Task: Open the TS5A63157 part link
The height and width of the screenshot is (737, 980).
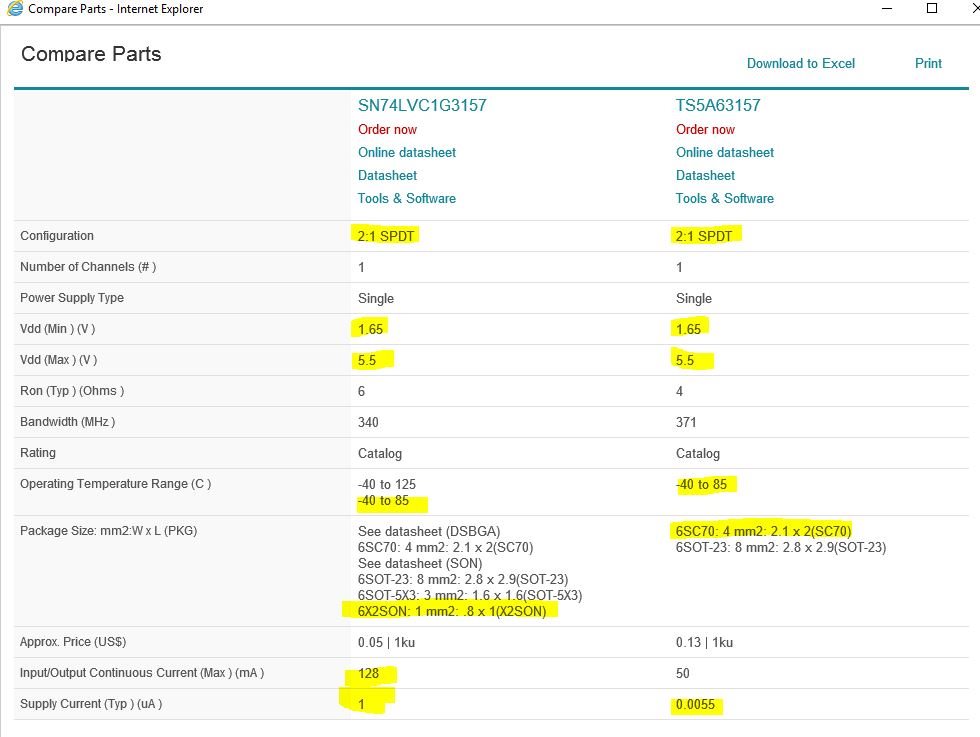Action: coord(724,105)
